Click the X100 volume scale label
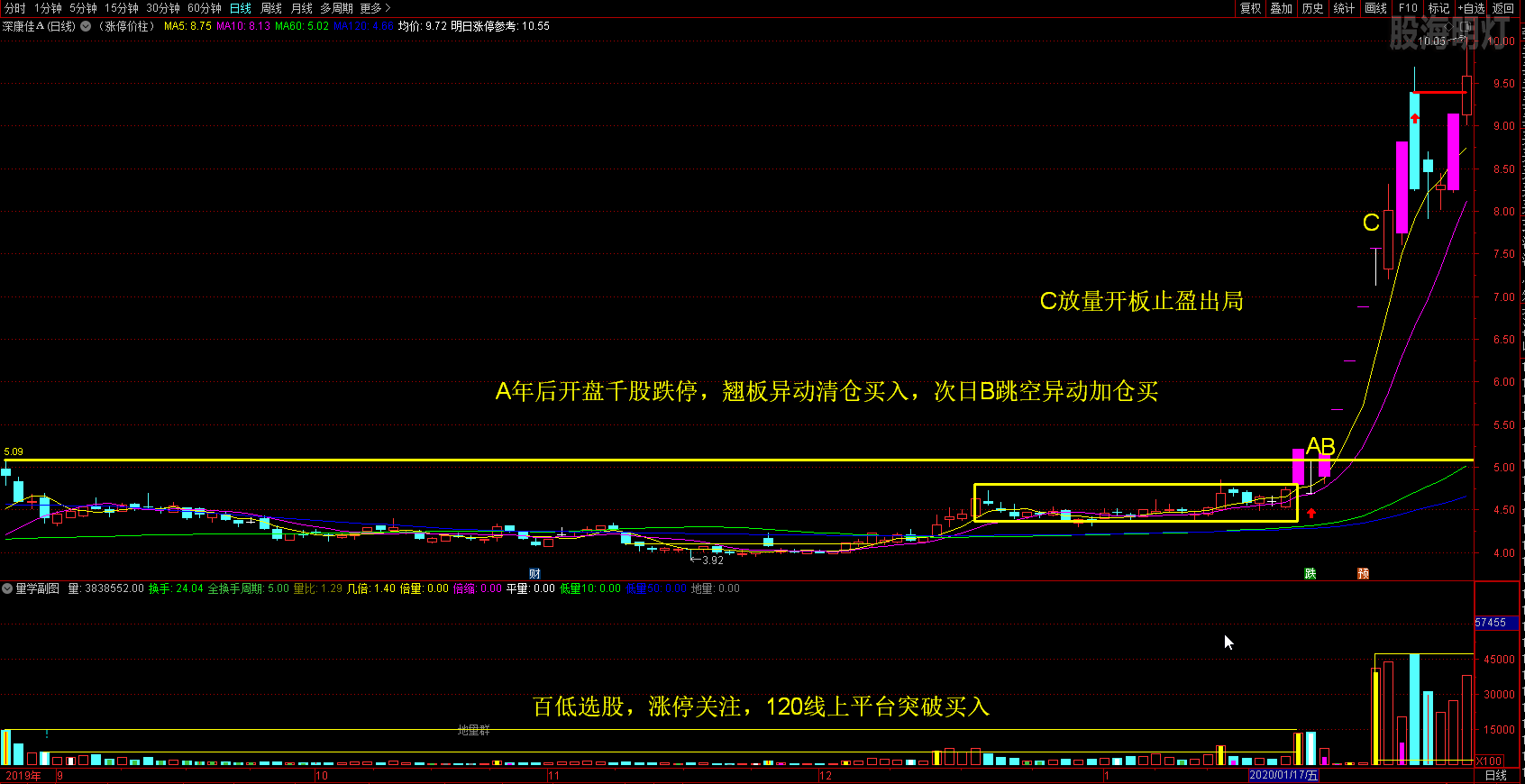This screenshot has width=1525, height=784. [1489, 761]
